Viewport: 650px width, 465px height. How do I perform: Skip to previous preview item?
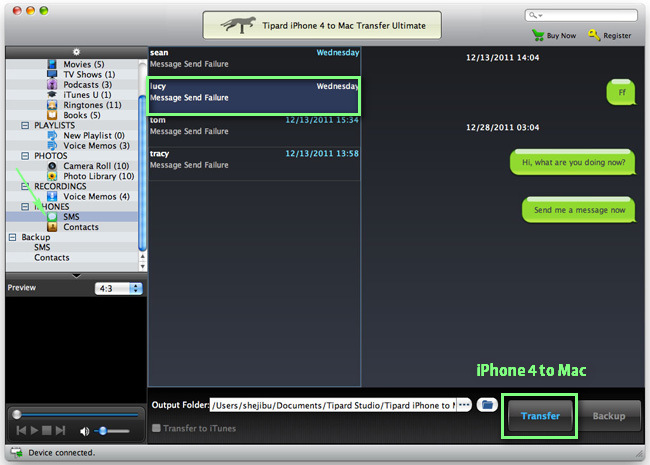click(x=21, y=431)
